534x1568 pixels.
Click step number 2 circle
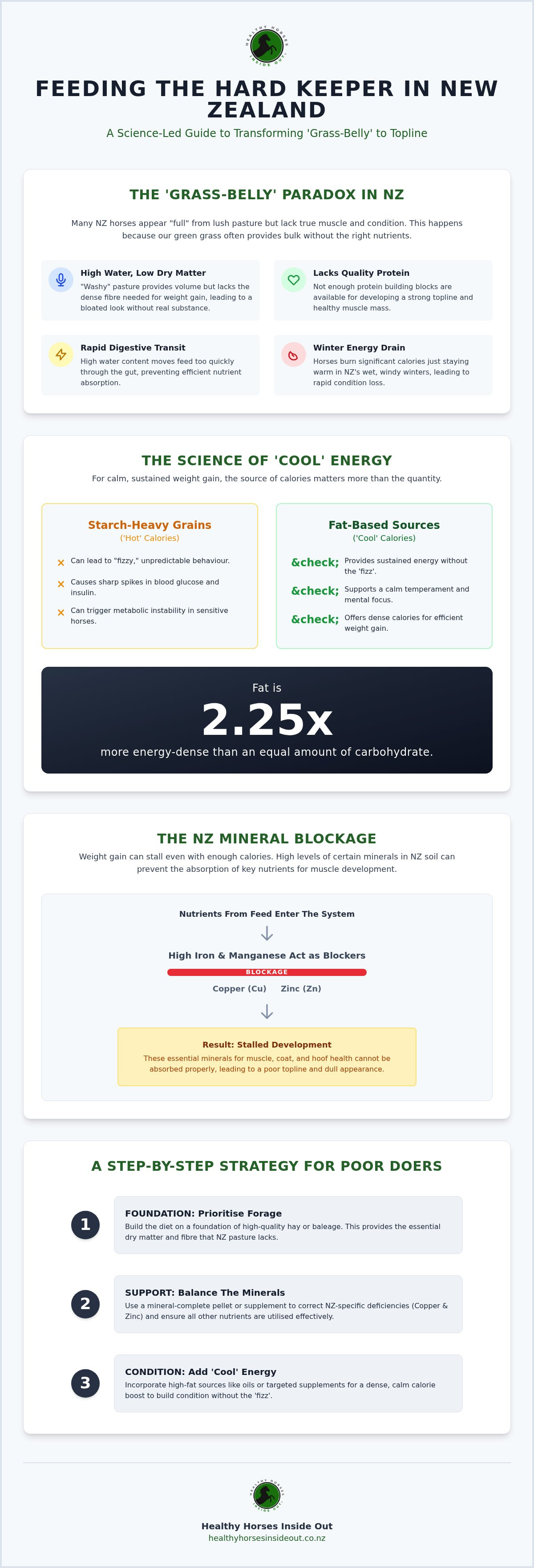pyautogui.click(x=85, y=1304)
